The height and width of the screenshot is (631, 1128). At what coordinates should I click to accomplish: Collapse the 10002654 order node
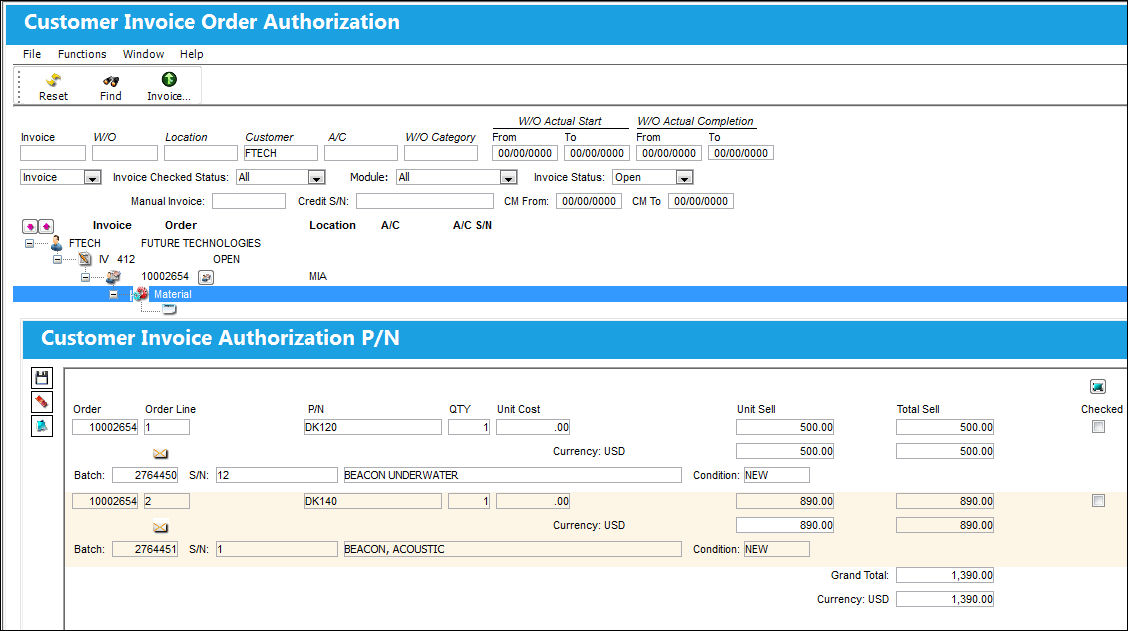pyautogui.click(x=86, y=277)
